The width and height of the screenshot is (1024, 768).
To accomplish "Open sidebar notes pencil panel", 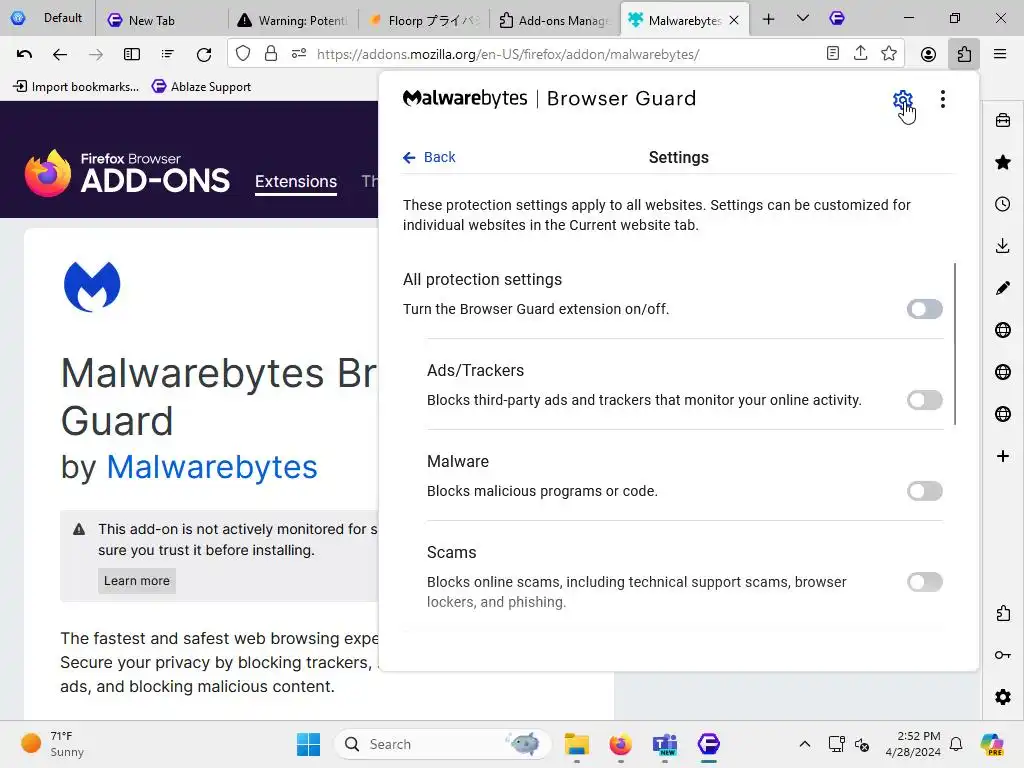I will (x=1002, y=288).
